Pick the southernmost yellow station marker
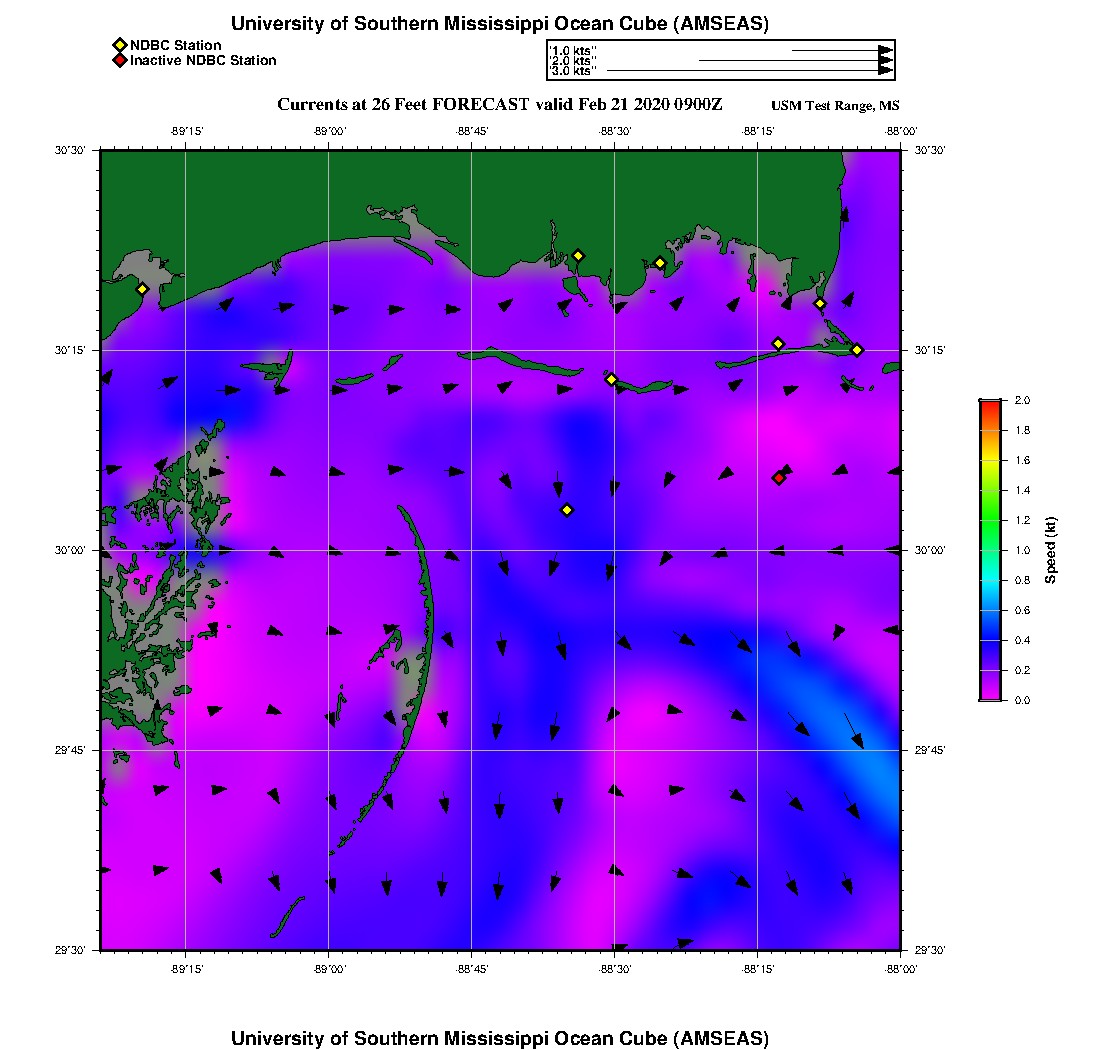The height and width of the screenshot is (1050, 1100). tap(567, 510)
